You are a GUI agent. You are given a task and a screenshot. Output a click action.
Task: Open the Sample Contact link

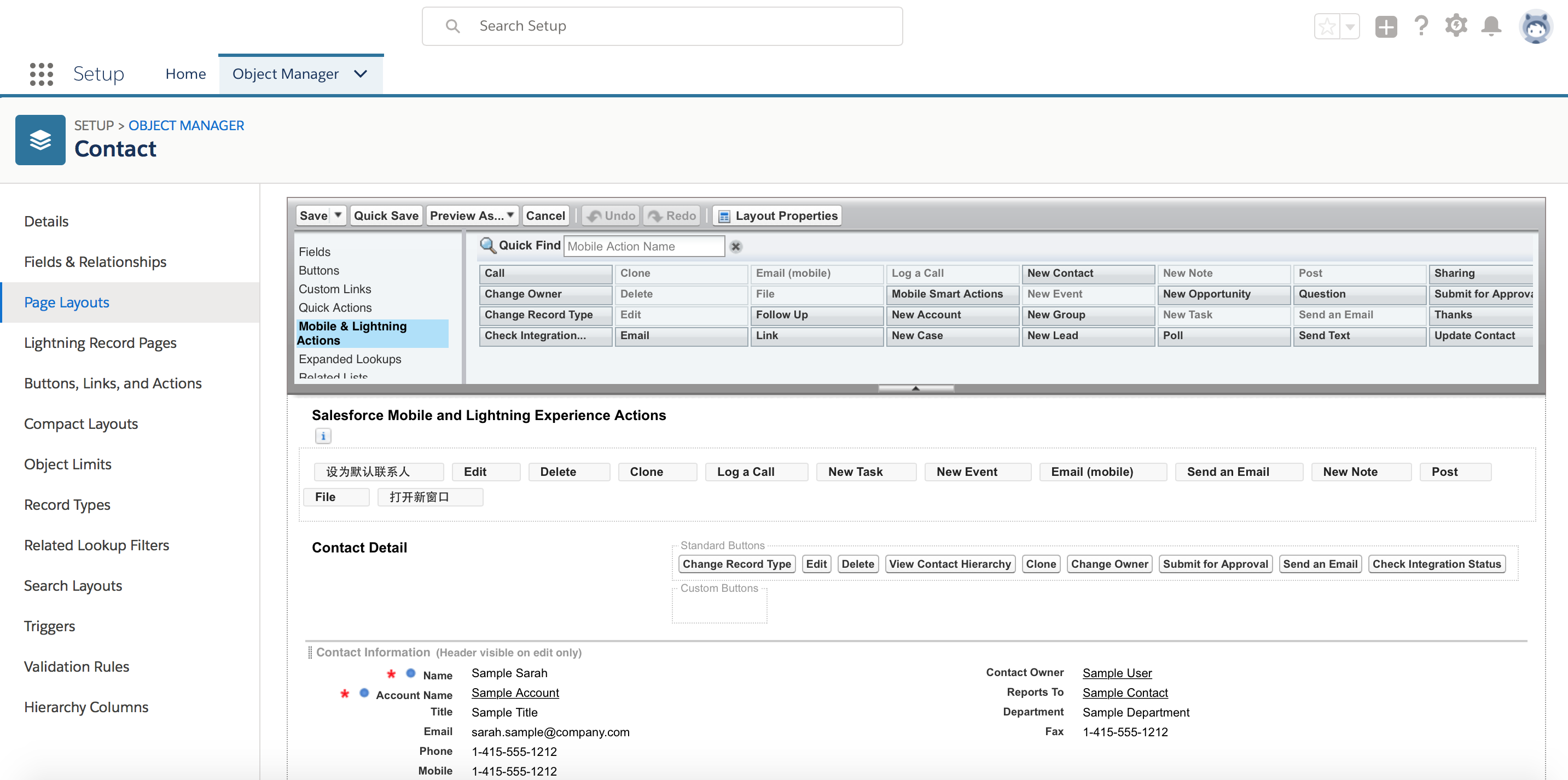point(1125,692)
